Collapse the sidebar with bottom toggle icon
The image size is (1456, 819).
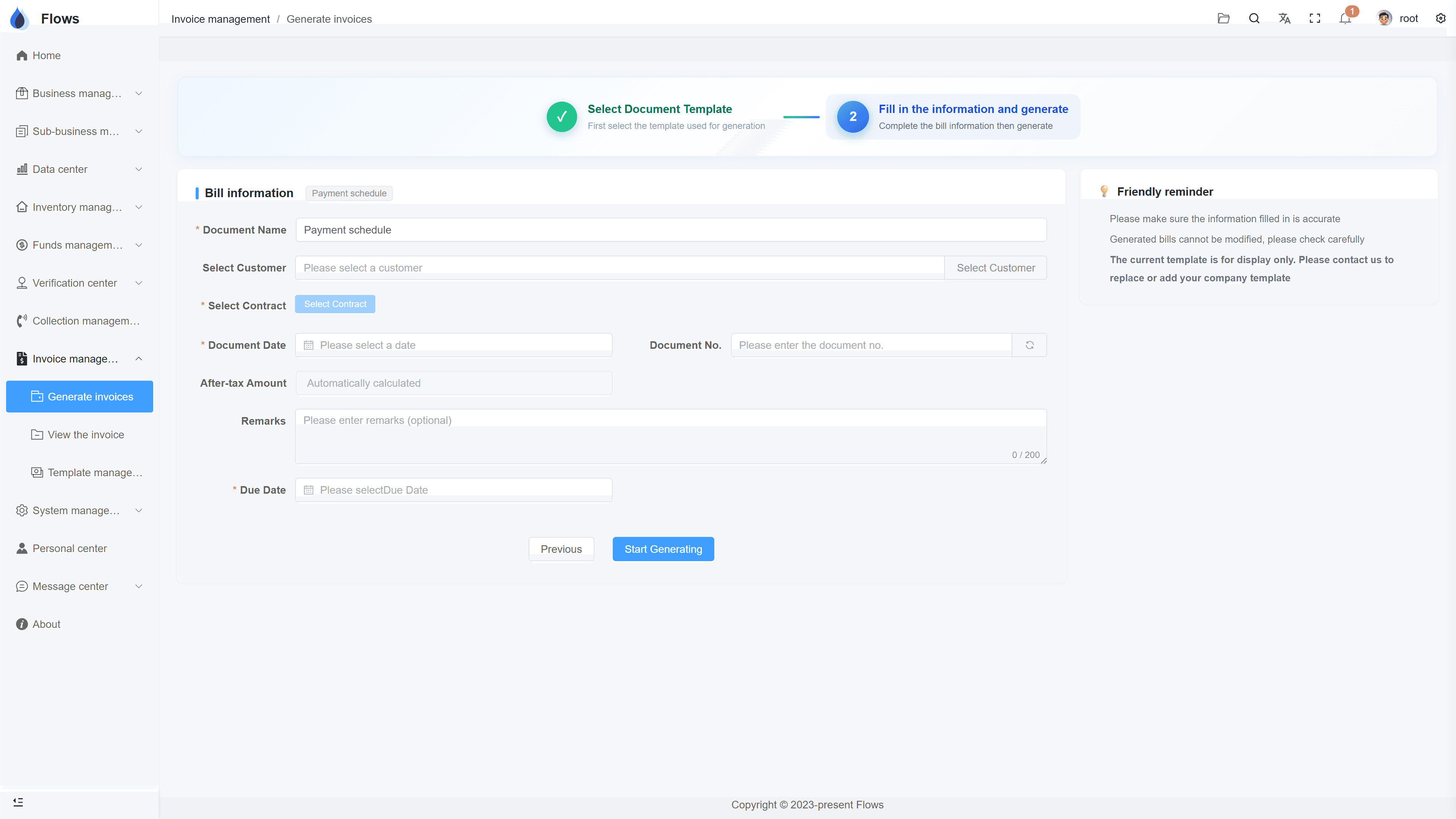tap(18, 802)
